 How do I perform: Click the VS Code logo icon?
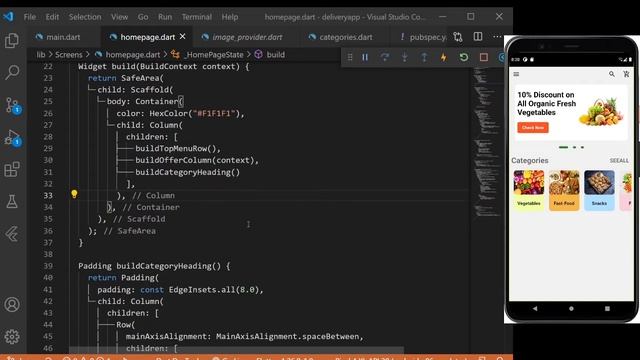[8, 17]
